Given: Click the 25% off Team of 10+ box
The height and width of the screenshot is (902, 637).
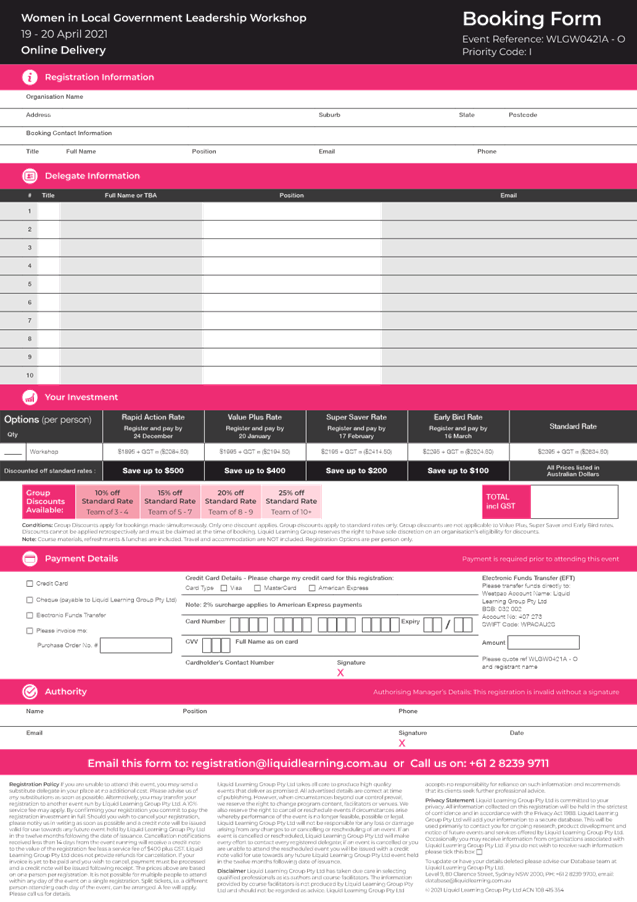Looking at the screenshot, I should coord(291,502).
